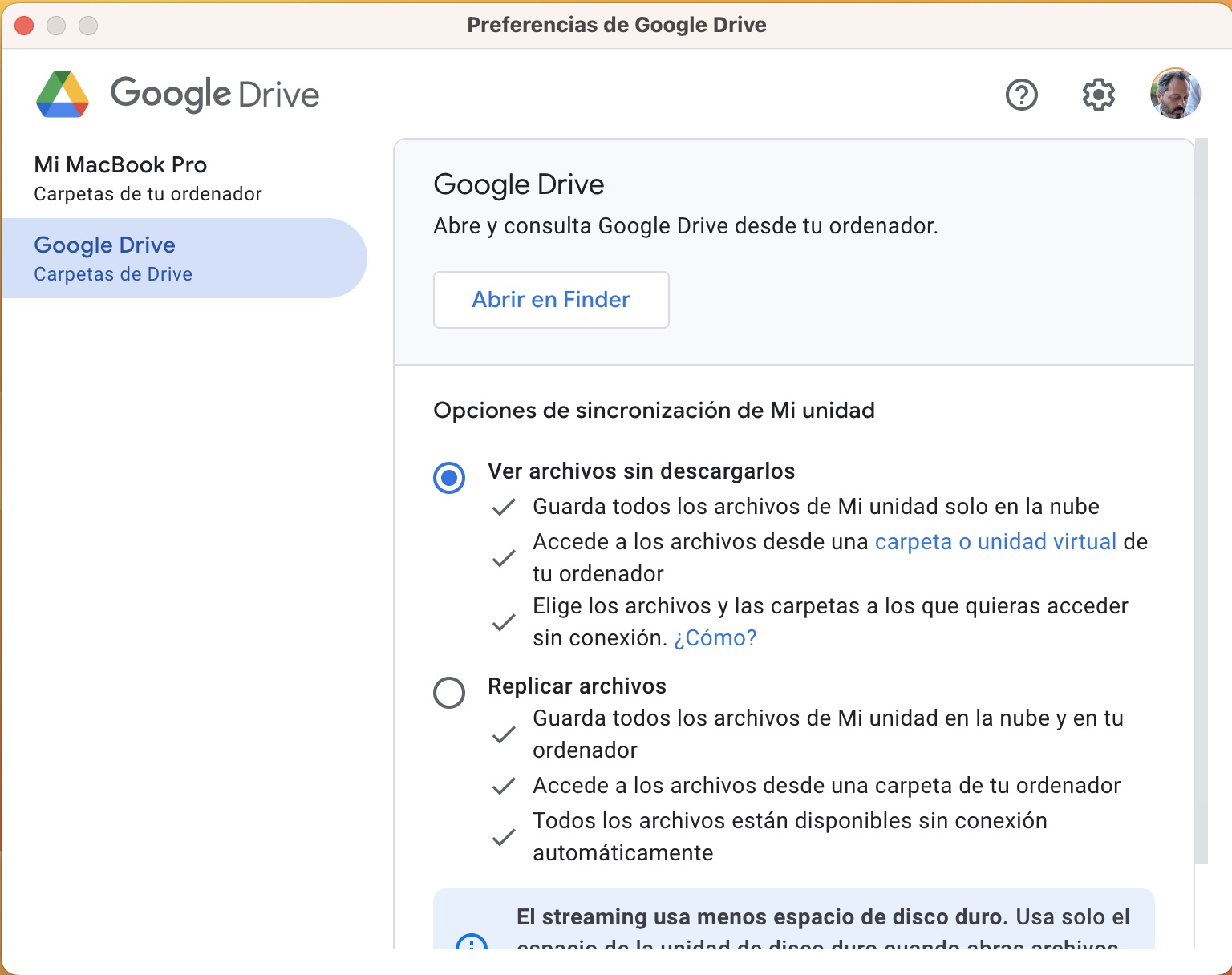Minimize the preferences window with yellow button
1232x975 pixels.
click(x=56, y=26)
